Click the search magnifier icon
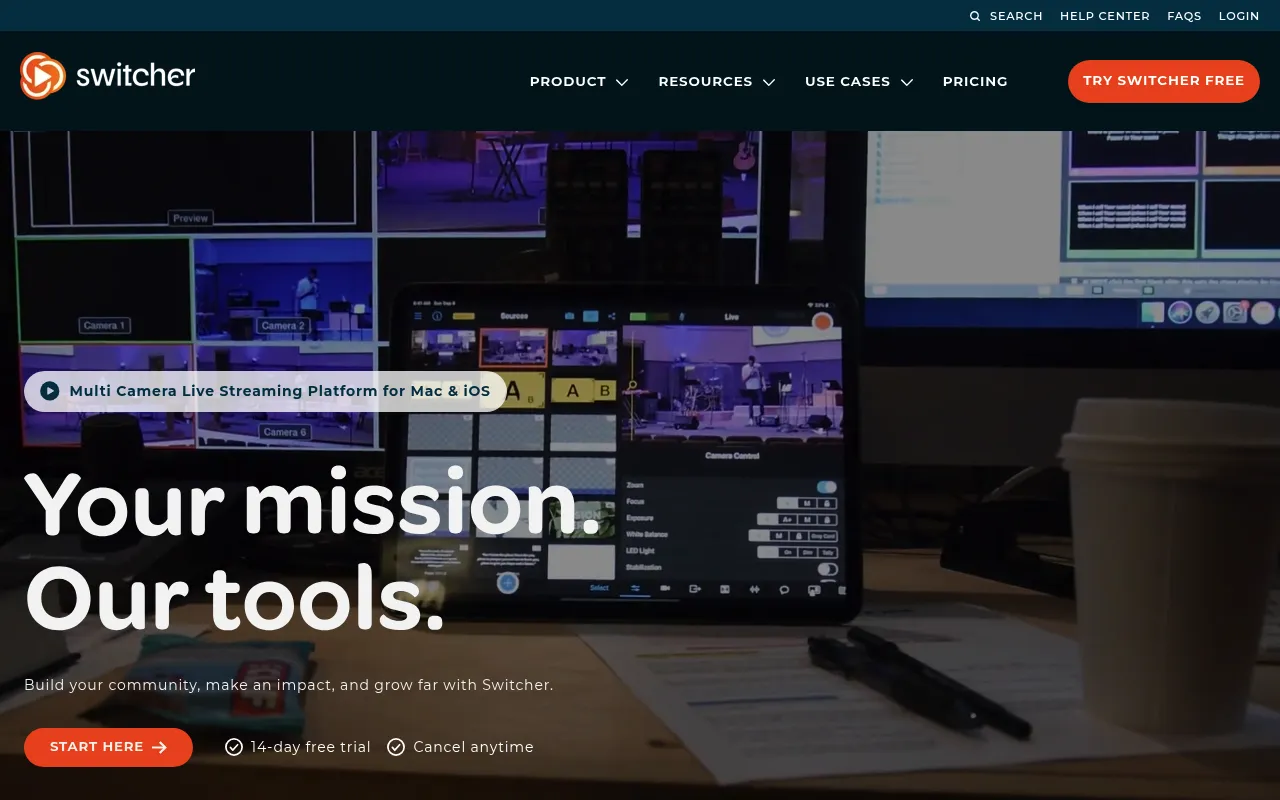 tap(975, 16)
